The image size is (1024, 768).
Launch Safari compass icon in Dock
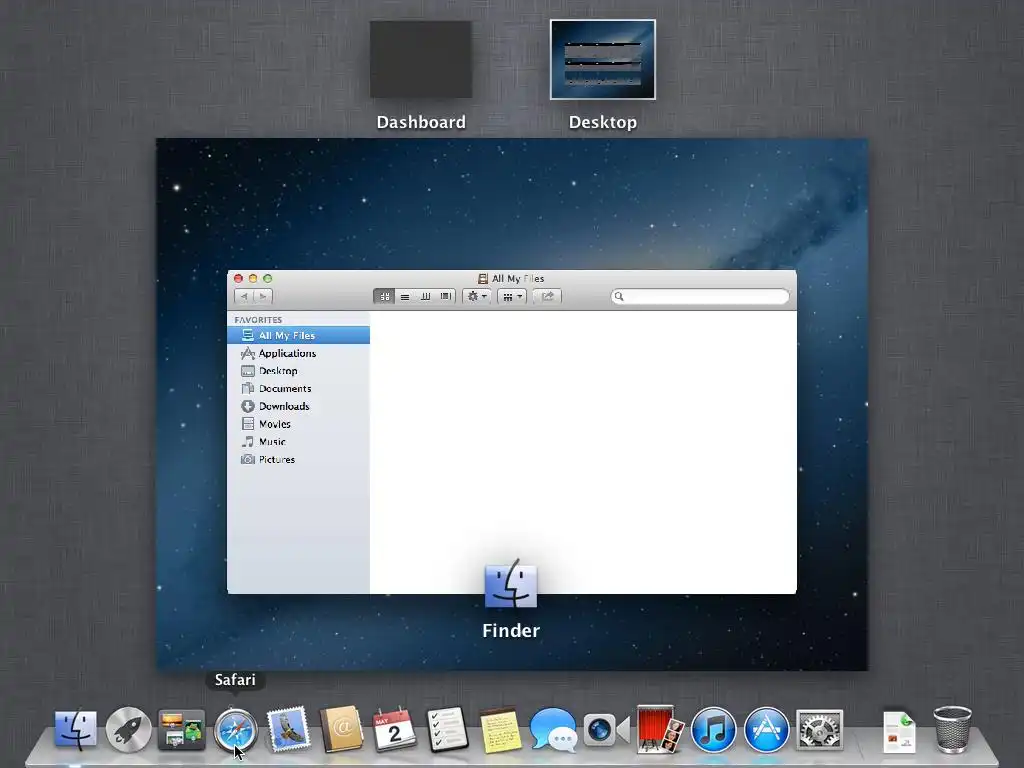(x=235, y=729)
